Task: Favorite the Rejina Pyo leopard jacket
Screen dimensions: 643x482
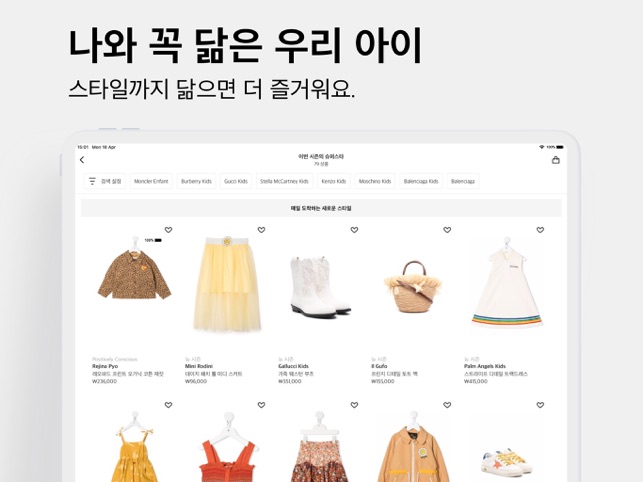Action: click(168, 230)
